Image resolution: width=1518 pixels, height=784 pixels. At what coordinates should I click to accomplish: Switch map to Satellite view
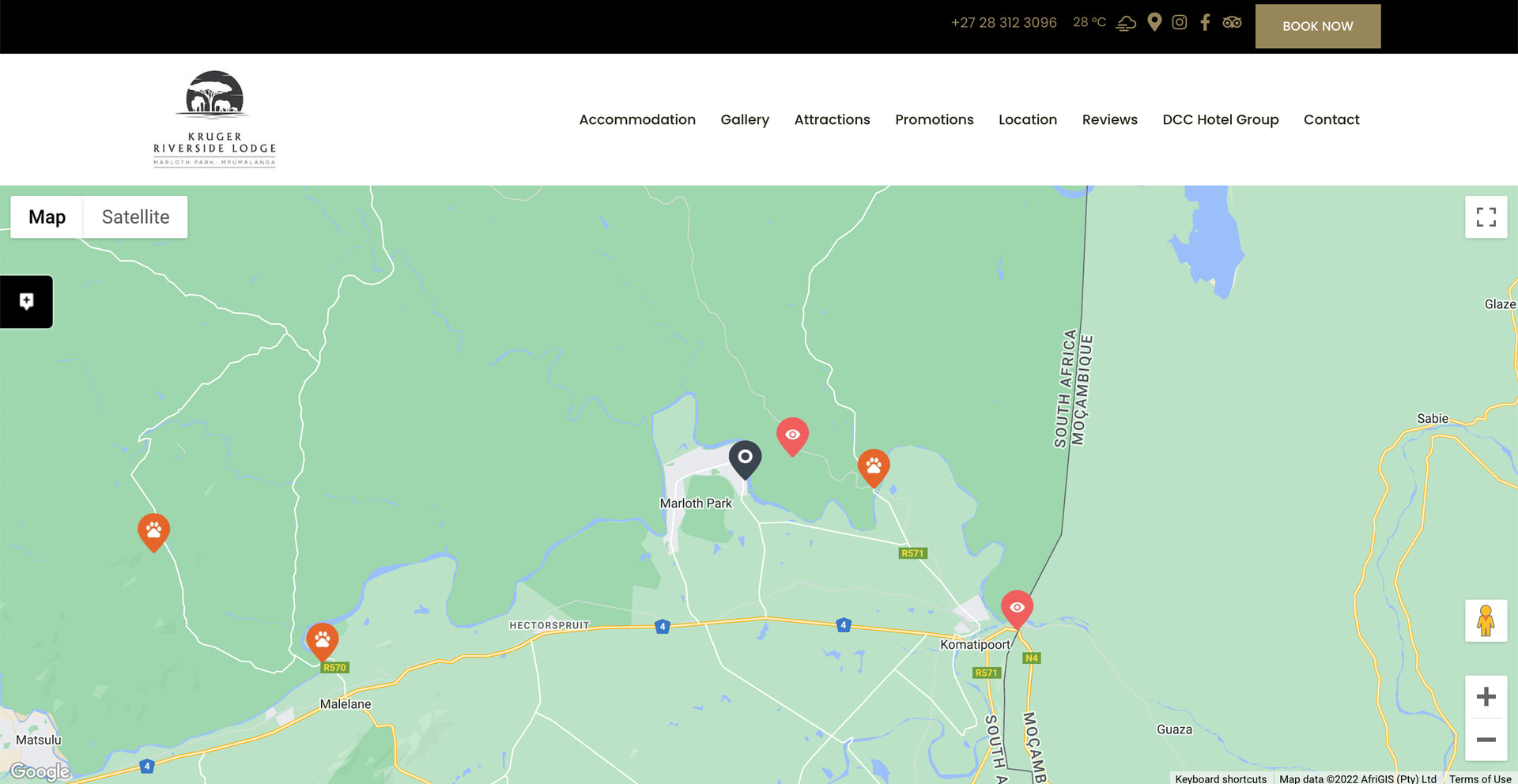click(135, 217)
